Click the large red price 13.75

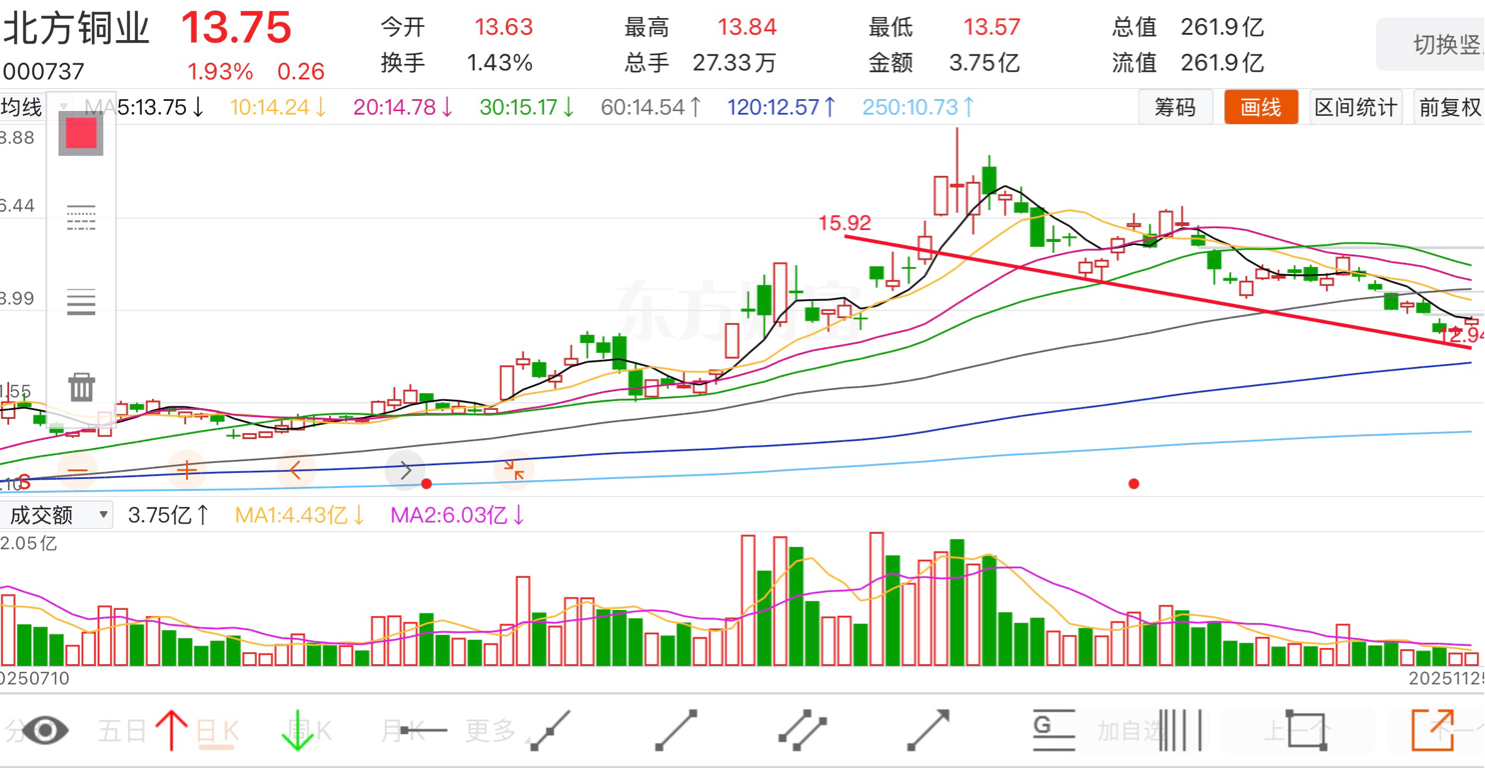[x=236, y=27]
